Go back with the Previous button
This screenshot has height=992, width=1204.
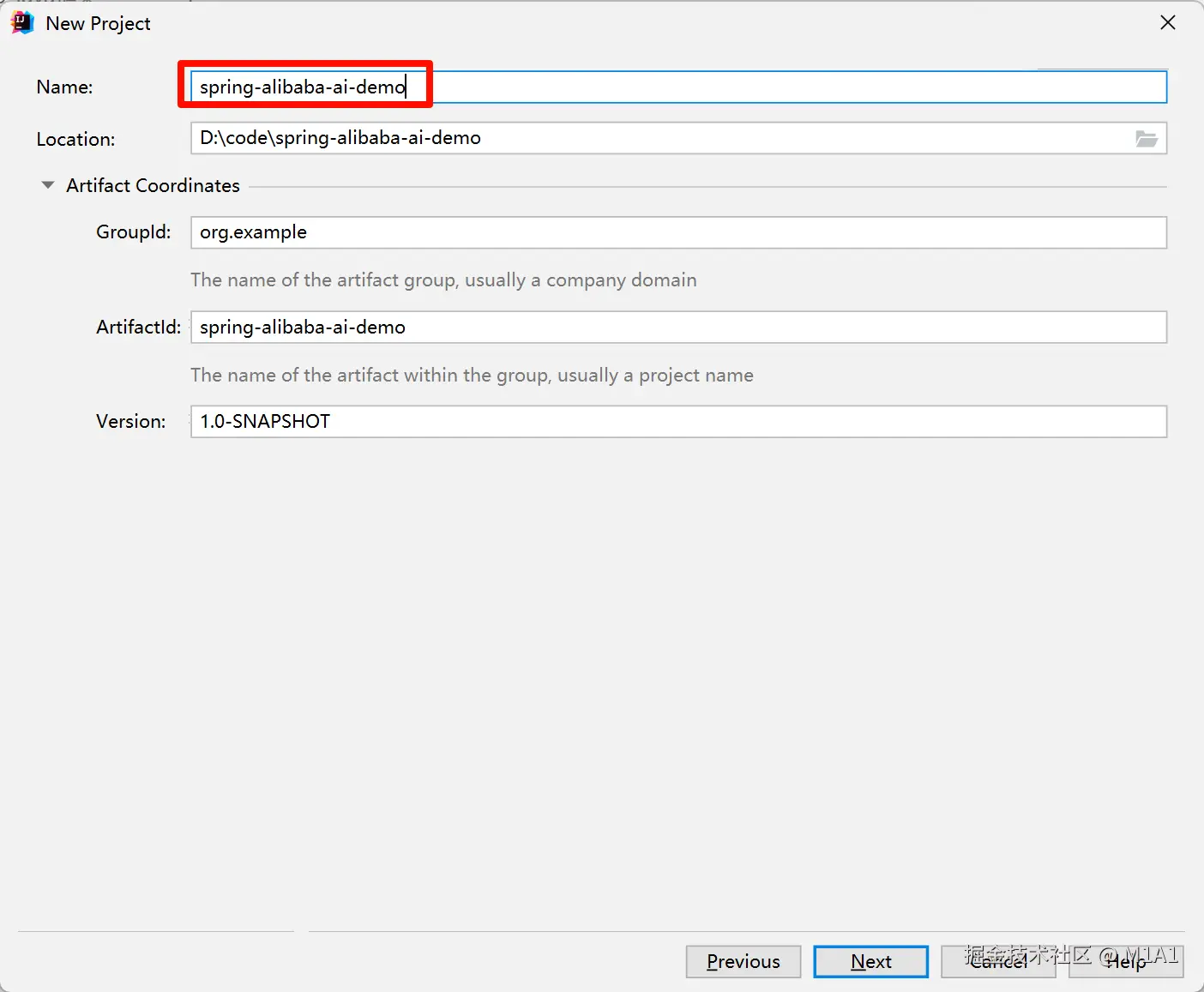pos(743,961)
